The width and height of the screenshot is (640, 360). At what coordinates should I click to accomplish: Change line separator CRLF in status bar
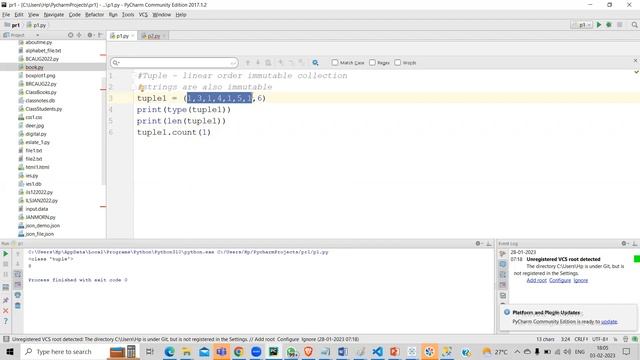[581, 339]
